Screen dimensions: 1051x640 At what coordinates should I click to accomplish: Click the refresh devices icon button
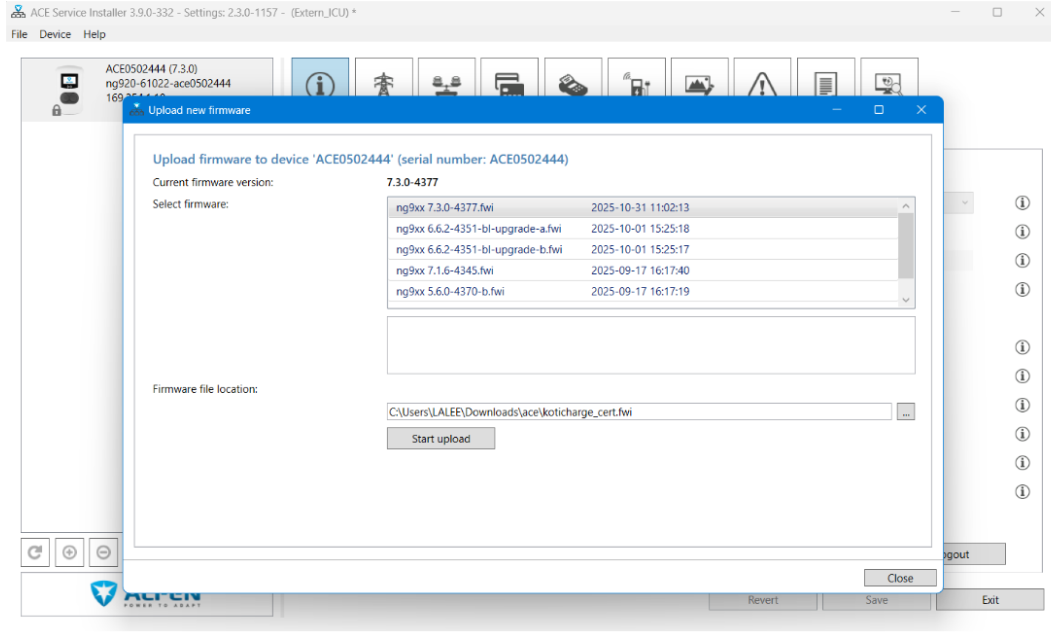35,552
